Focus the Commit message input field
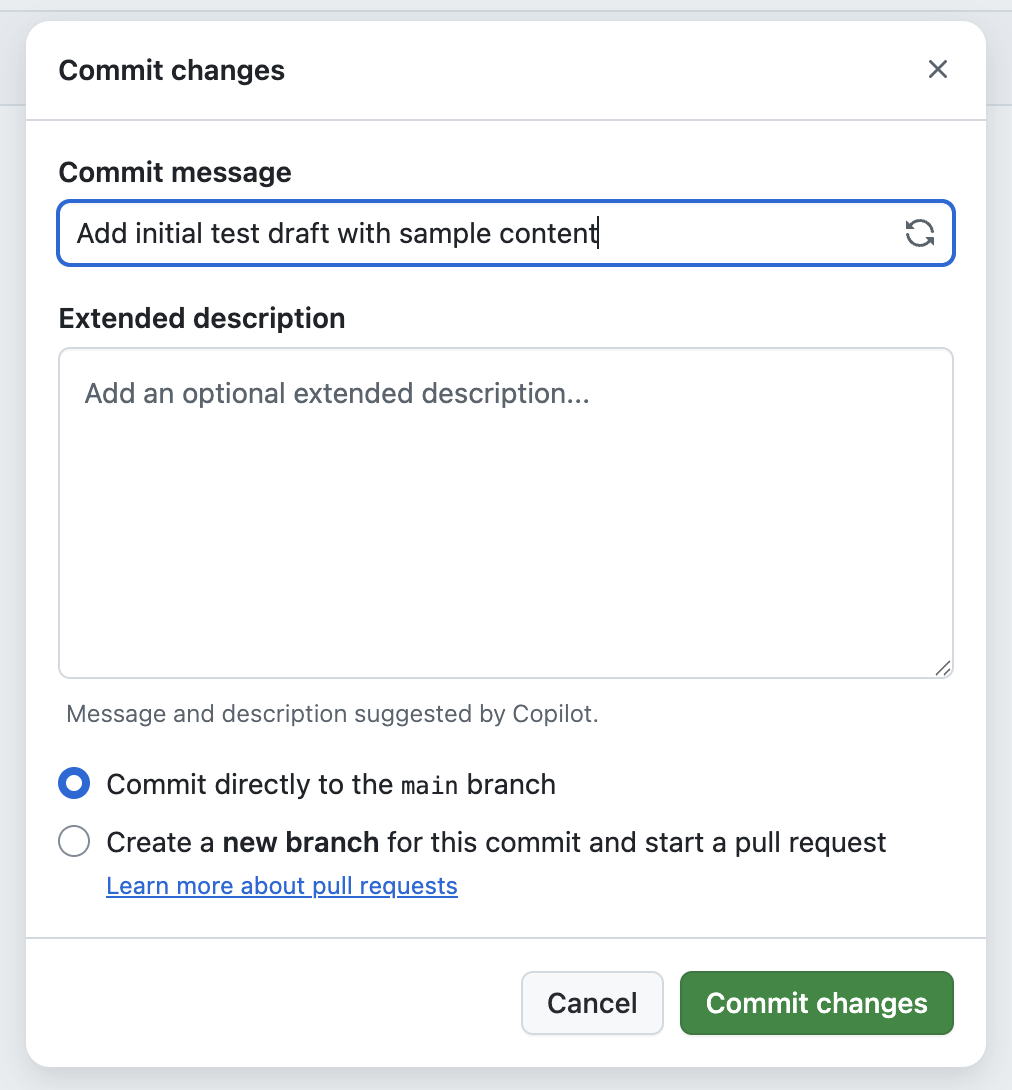 coord(505,233)
